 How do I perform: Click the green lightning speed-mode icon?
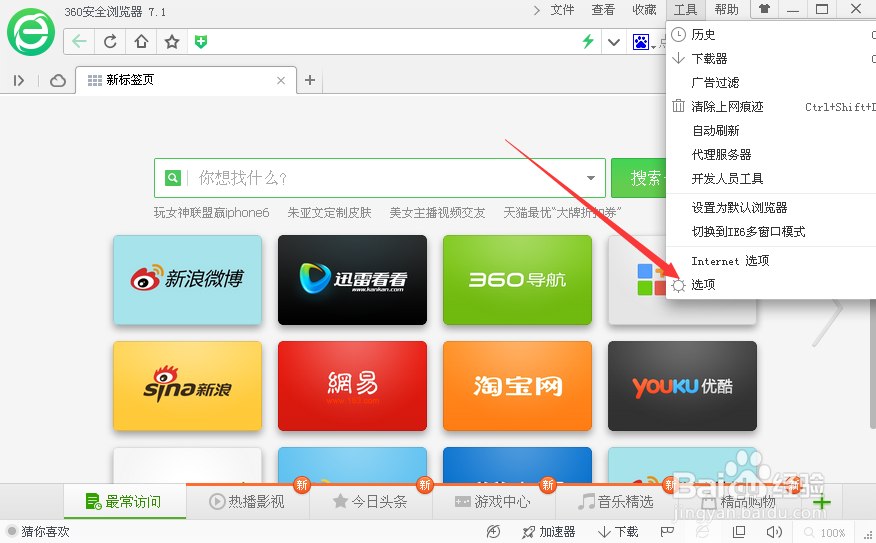coord(588,41)
